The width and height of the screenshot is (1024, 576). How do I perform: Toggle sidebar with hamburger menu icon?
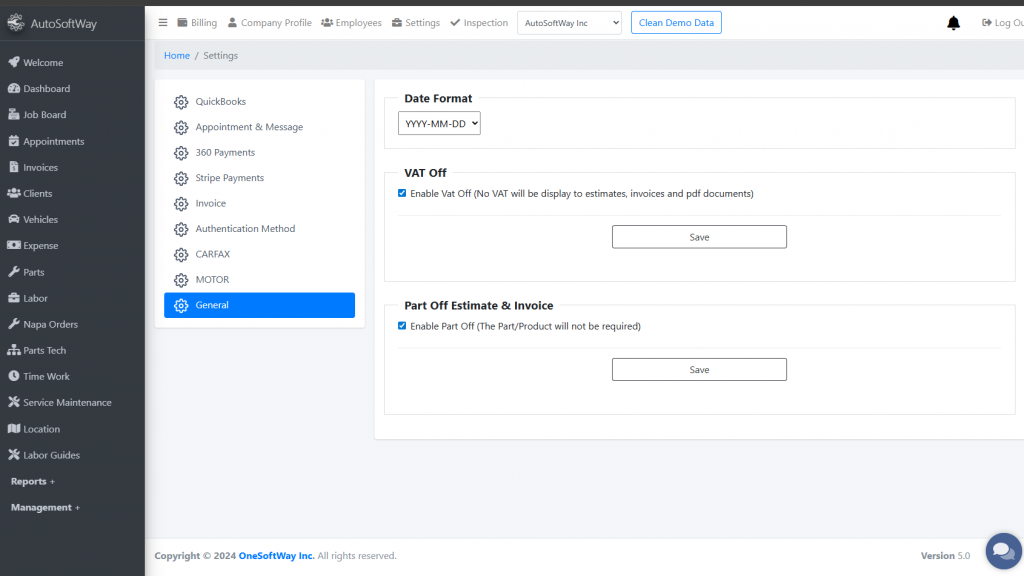tap(163, 22)
